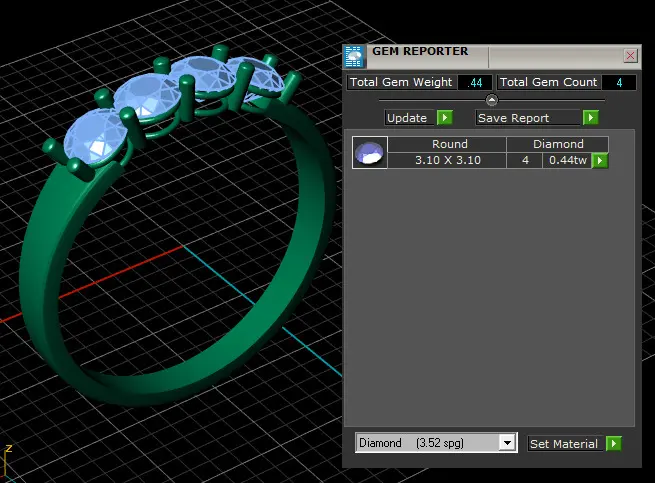This screenshot has width=655, height=483.
Task: Click the gem quantity cell showing 4
Action: click(525, 160)
